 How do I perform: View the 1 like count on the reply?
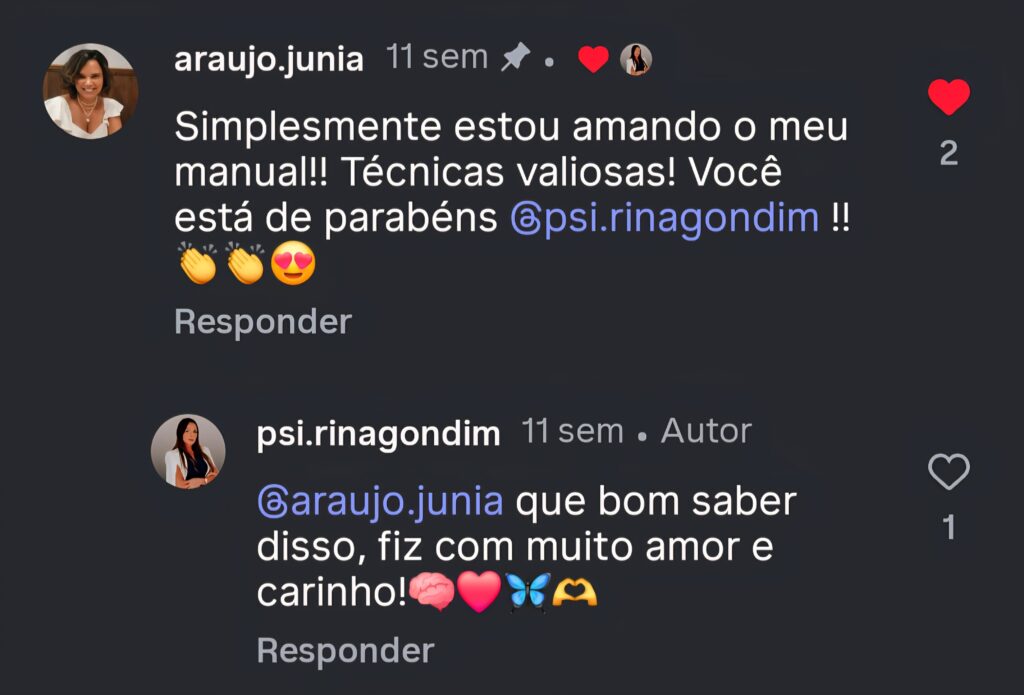948,527
